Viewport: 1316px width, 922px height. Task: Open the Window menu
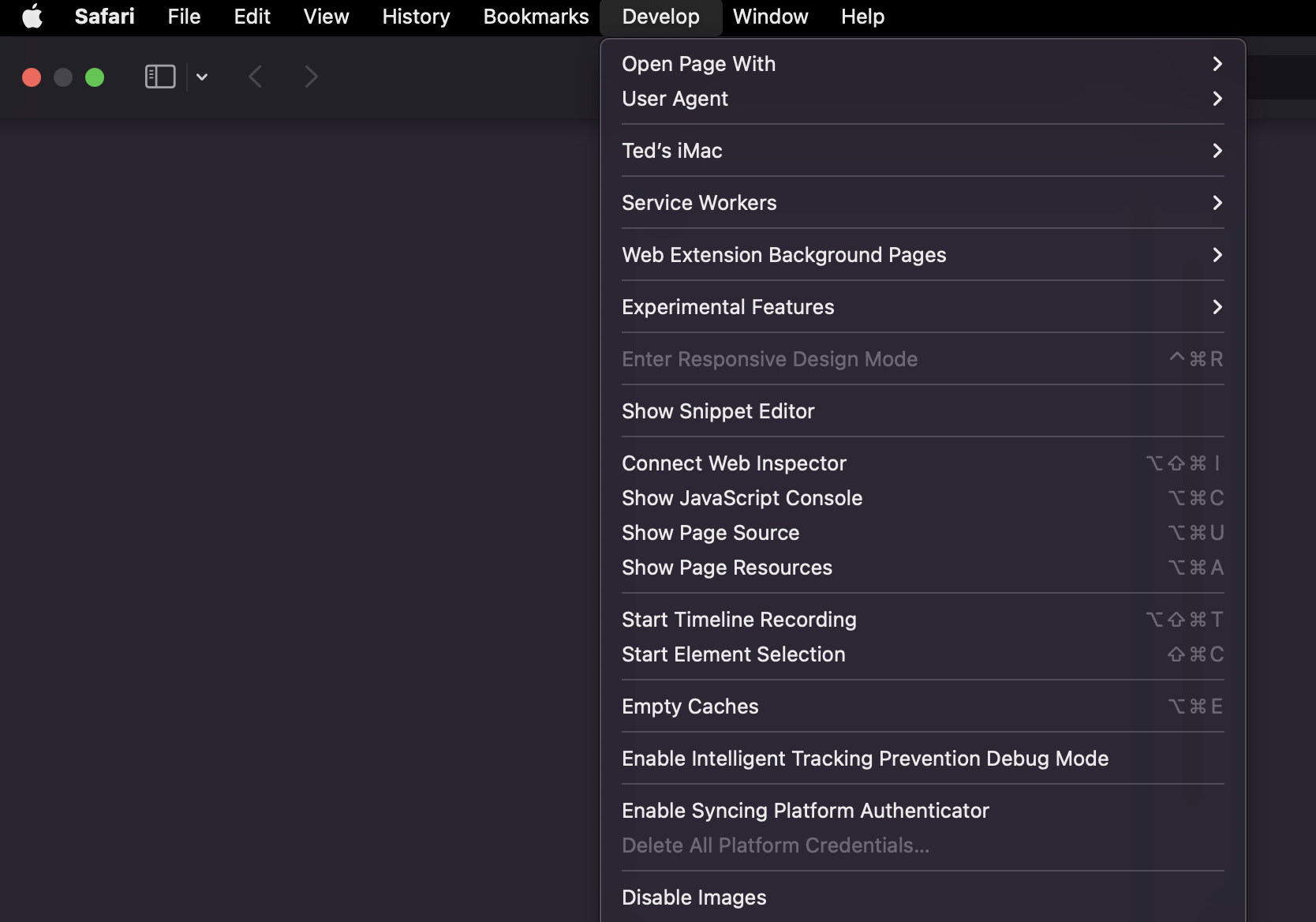tap(770, 17)
